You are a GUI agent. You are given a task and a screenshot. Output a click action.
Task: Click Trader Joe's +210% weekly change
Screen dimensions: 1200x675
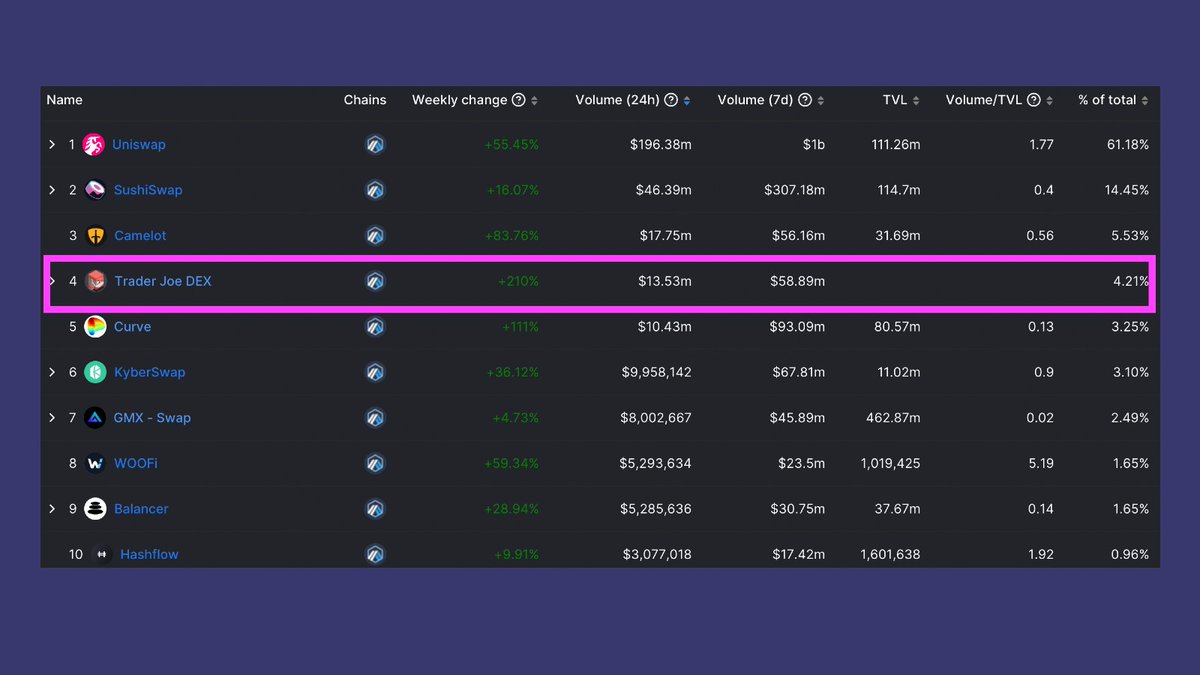point(518,281)
